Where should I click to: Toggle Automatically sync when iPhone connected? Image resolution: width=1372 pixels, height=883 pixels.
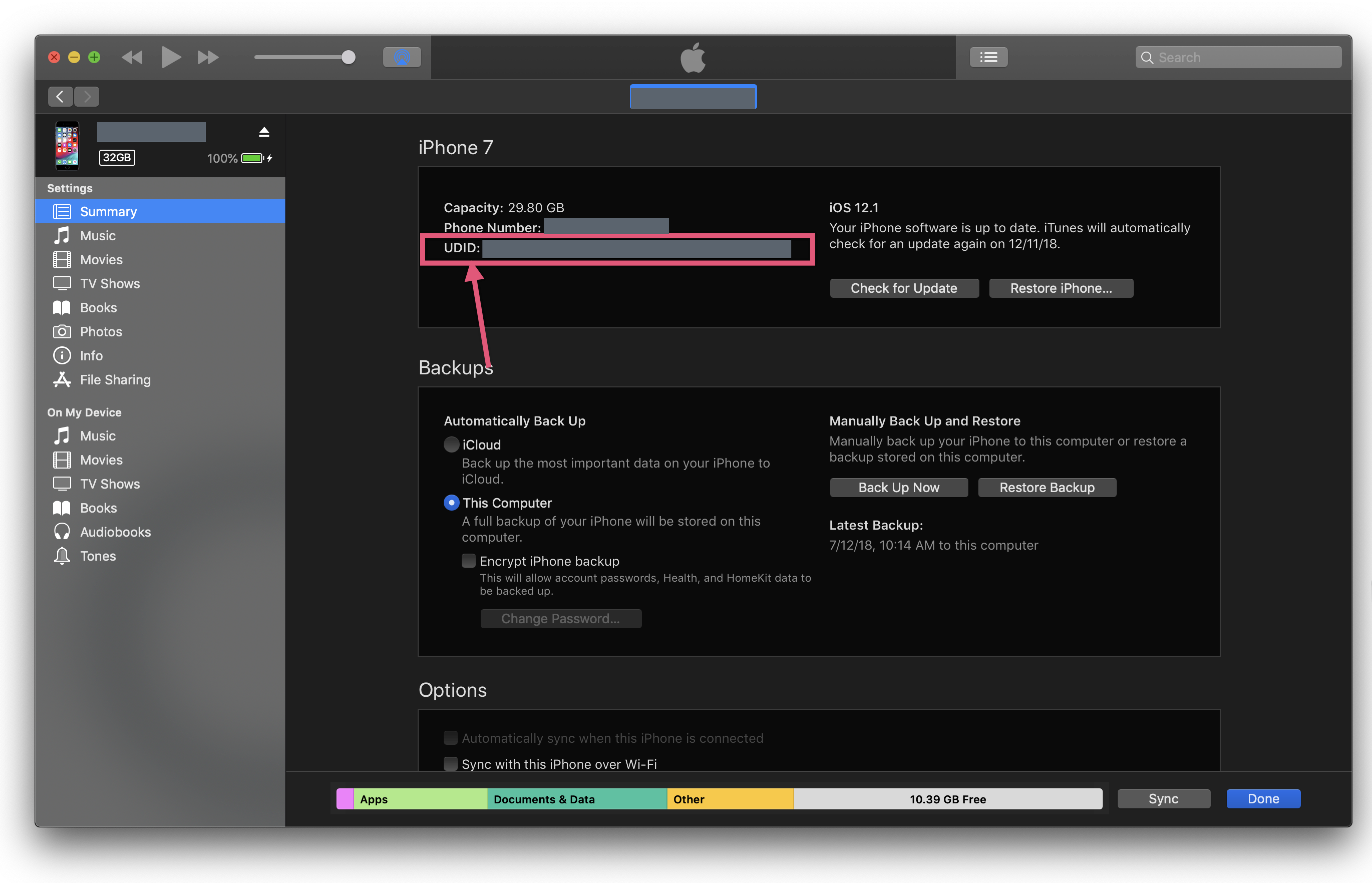[450, 738]
